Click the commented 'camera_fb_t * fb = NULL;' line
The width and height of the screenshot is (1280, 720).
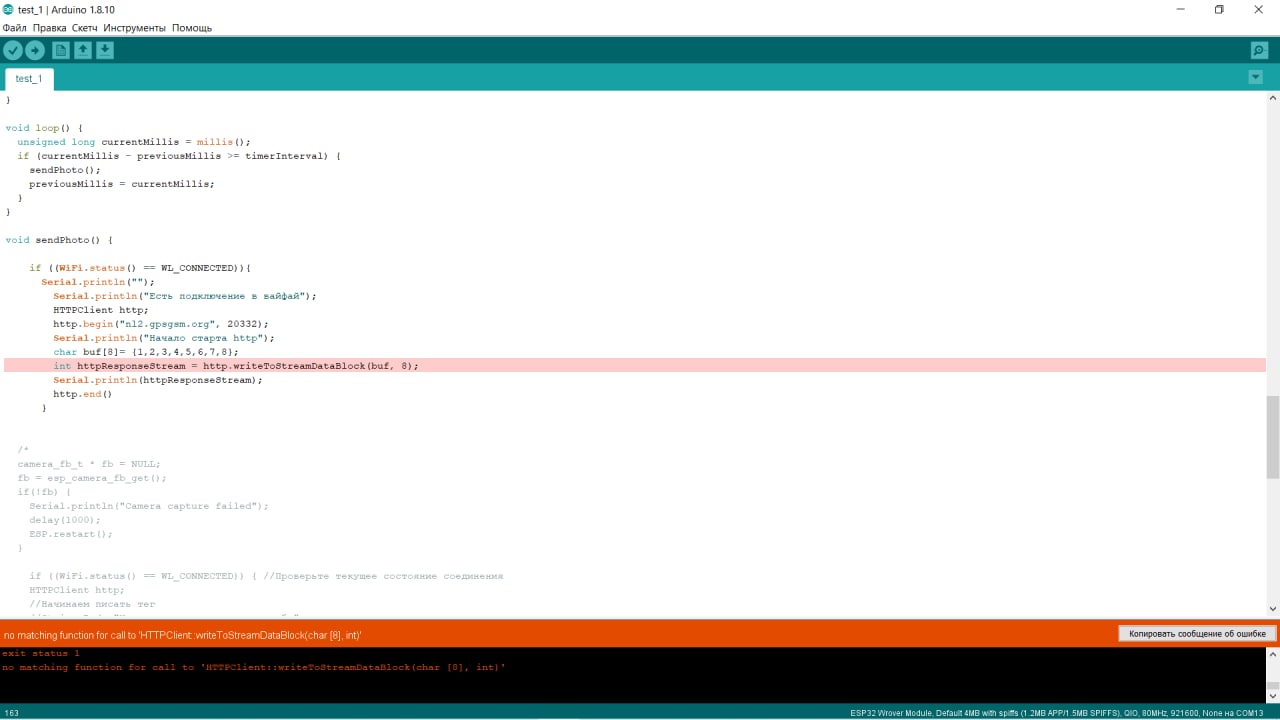[89, 464]
